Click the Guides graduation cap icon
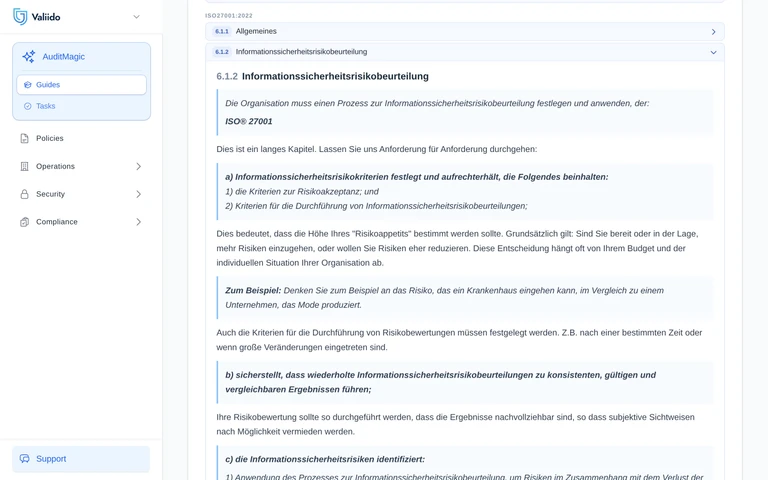Screen dimensions: 768x480 pos(27,85)
